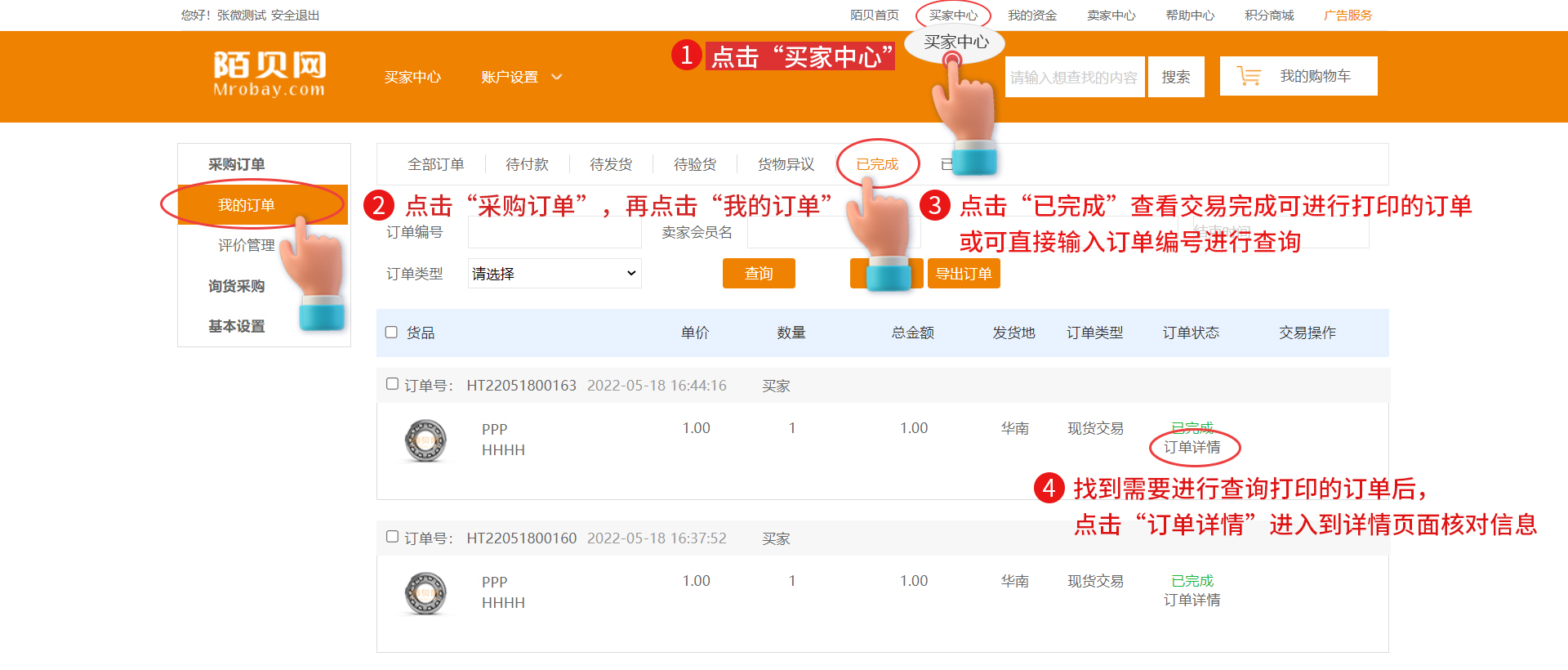Click the Mrobay.com site logo
Screen dimensions: 1568x670
point(269,74)
